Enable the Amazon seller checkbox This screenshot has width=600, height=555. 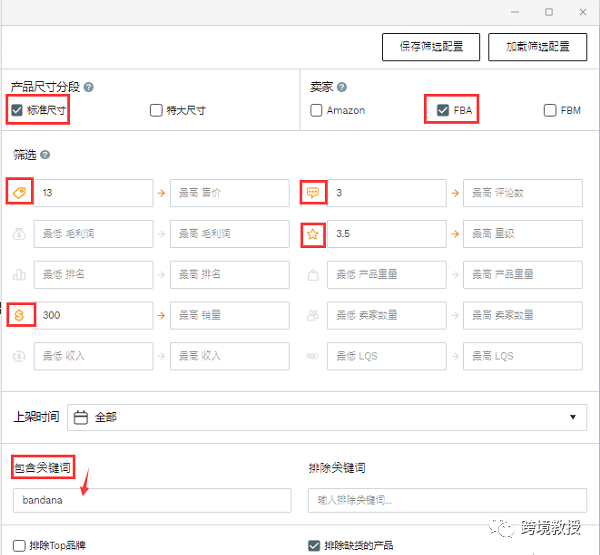[316, 110]
